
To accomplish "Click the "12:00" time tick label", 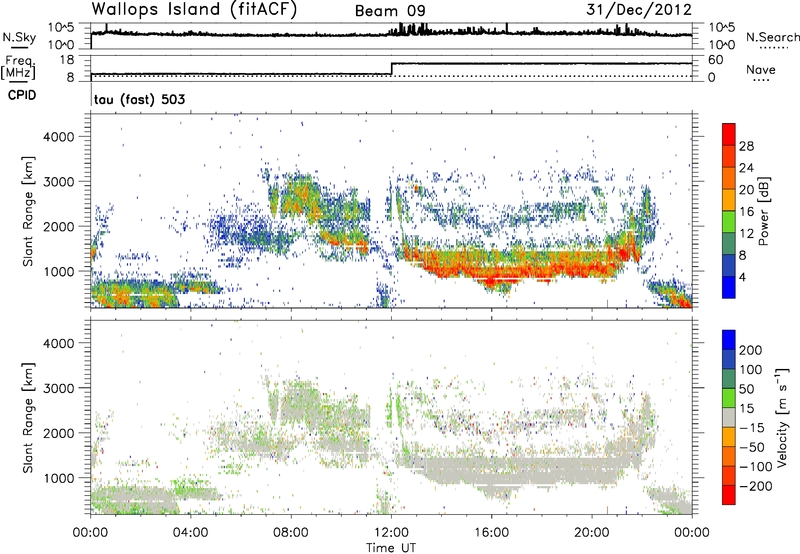I will point(391,533).
